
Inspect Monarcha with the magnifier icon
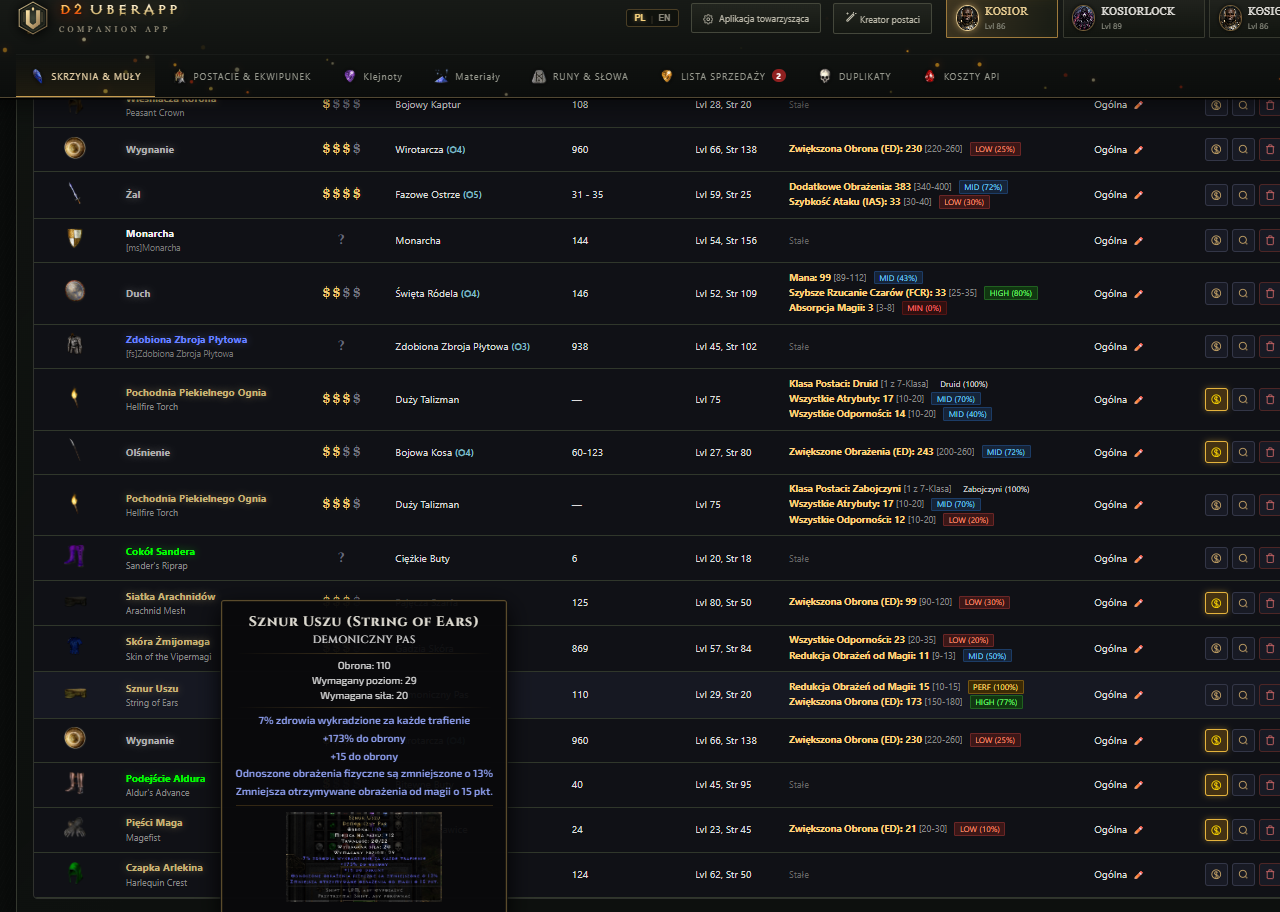[1243, 240]
